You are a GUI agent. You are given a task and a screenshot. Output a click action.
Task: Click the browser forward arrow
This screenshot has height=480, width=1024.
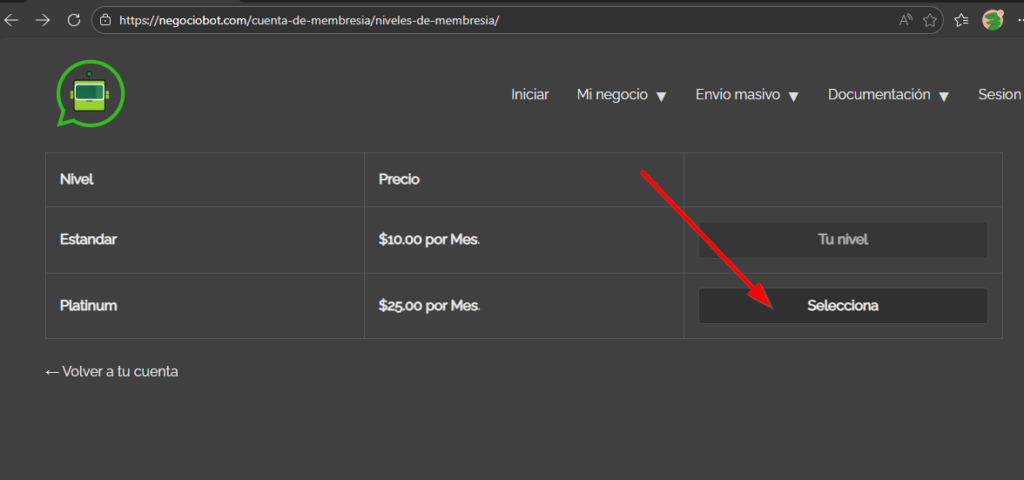pyautogui.click(x=42, y=20)
